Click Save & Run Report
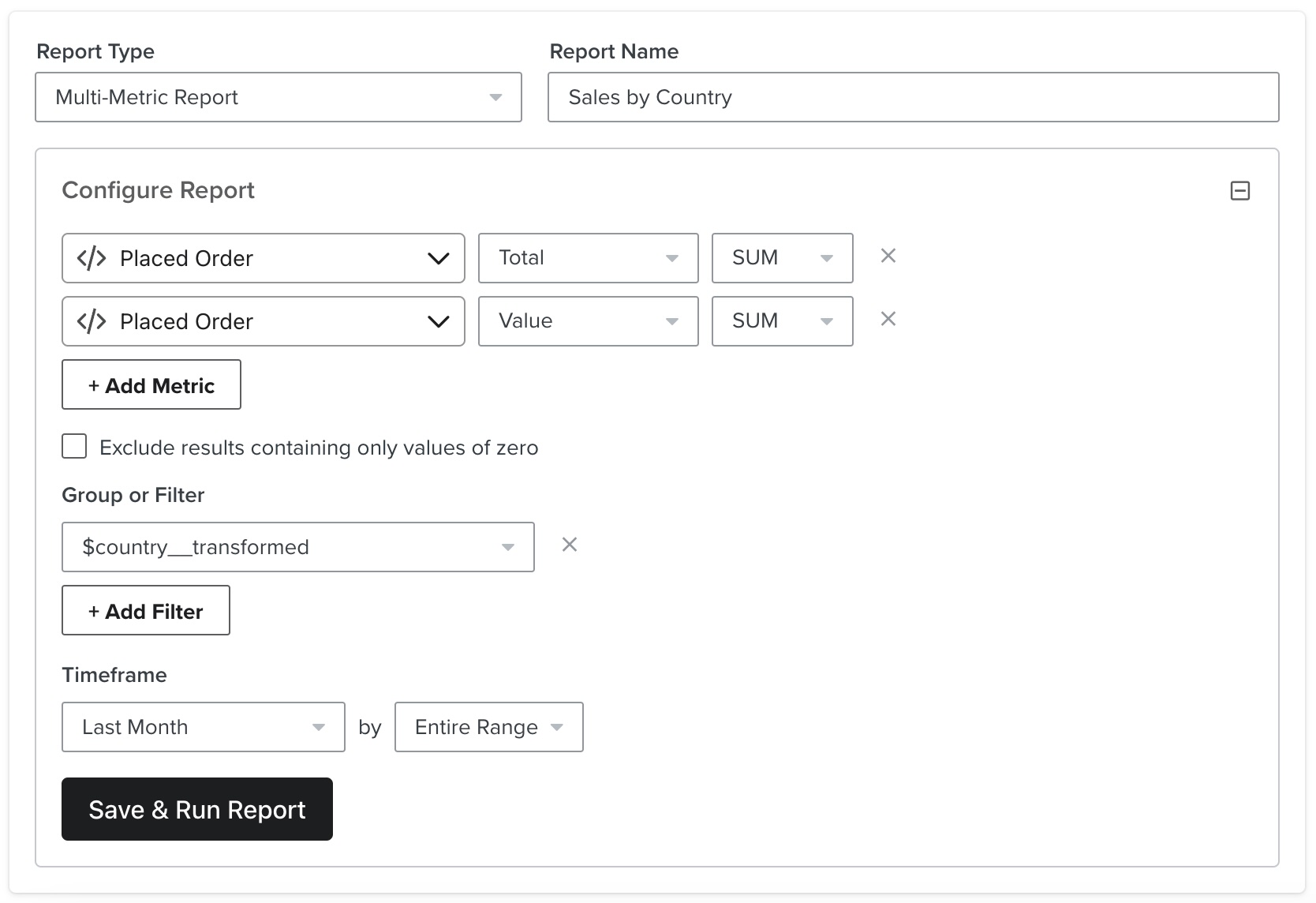The height and width of the screenshot is (903, 1316). (196, 809)
